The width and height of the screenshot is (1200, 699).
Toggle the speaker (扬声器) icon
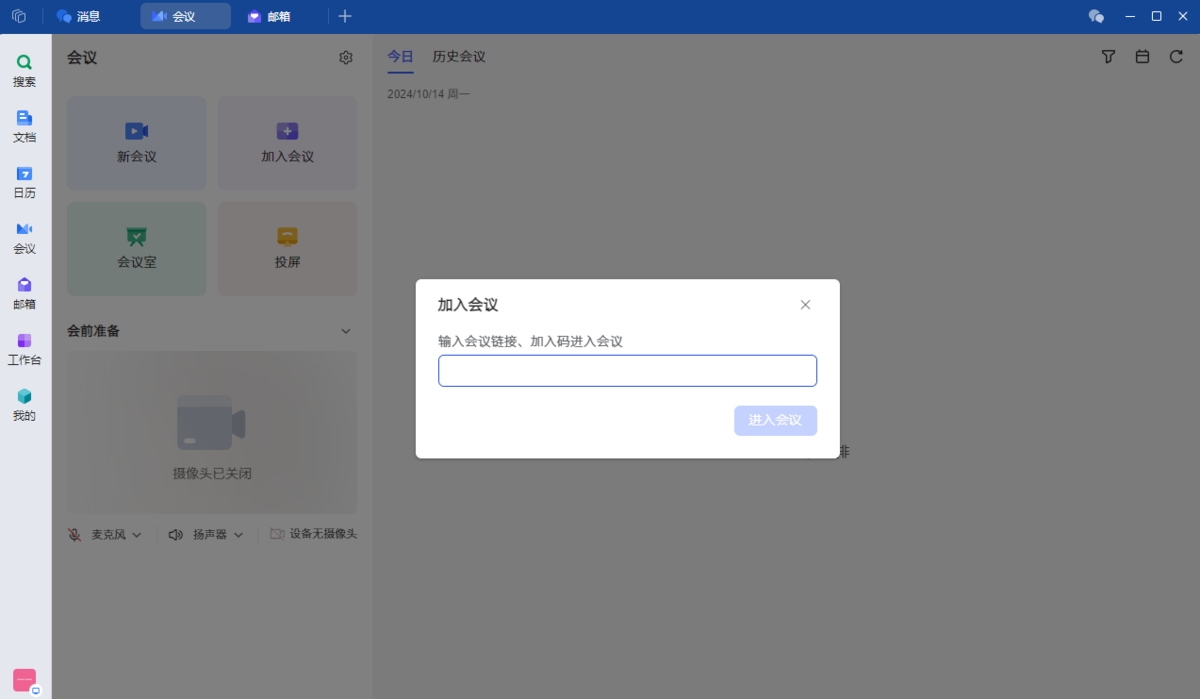175,535
